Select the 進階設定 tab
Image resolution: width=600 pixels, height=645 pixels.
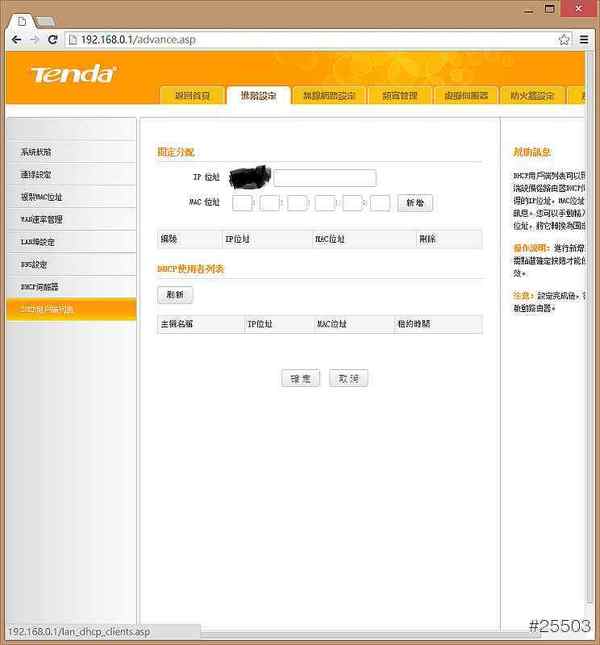[259, 96]
